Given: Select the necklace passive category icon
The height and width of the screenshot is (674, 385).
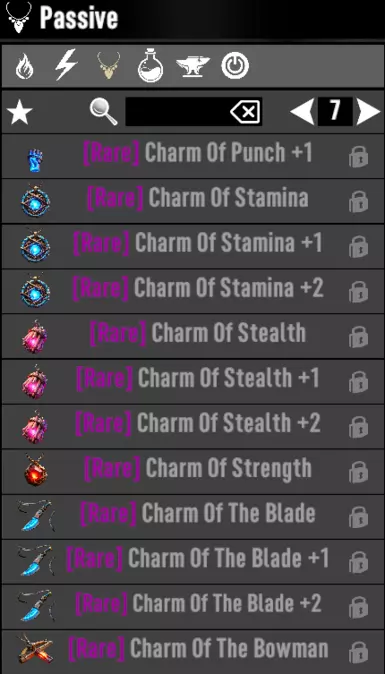Looking at the screenshot, I should coord(108,66).
